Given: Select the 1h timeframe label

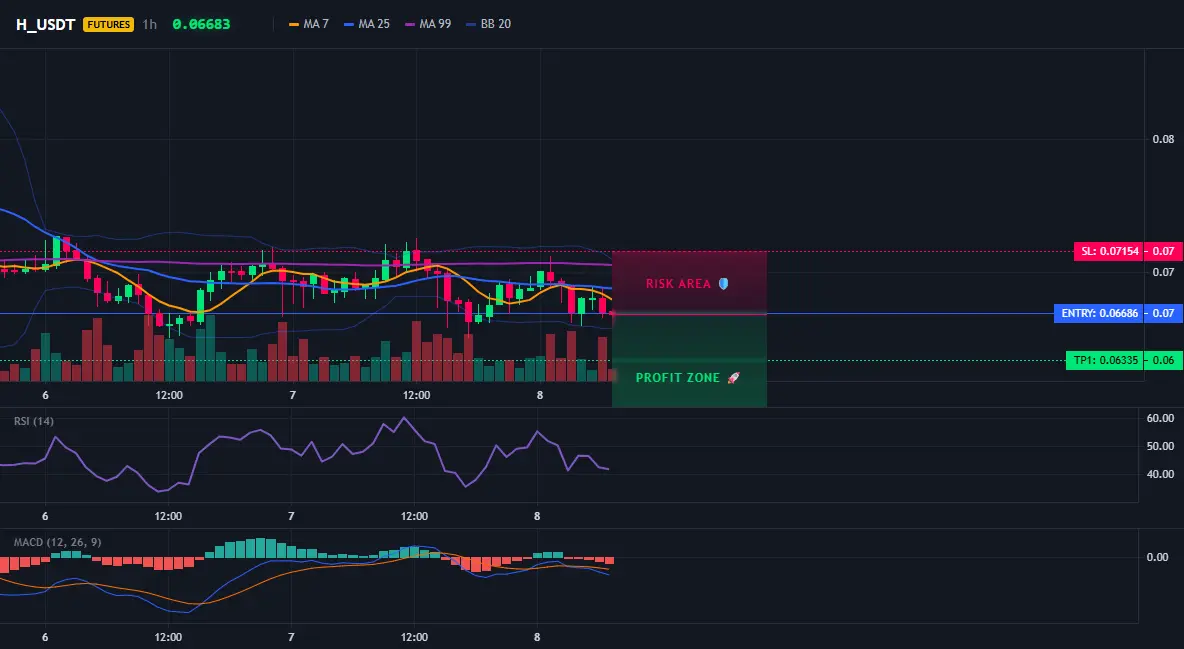Looking at the screenshot, I should click(x=150, y=24).
